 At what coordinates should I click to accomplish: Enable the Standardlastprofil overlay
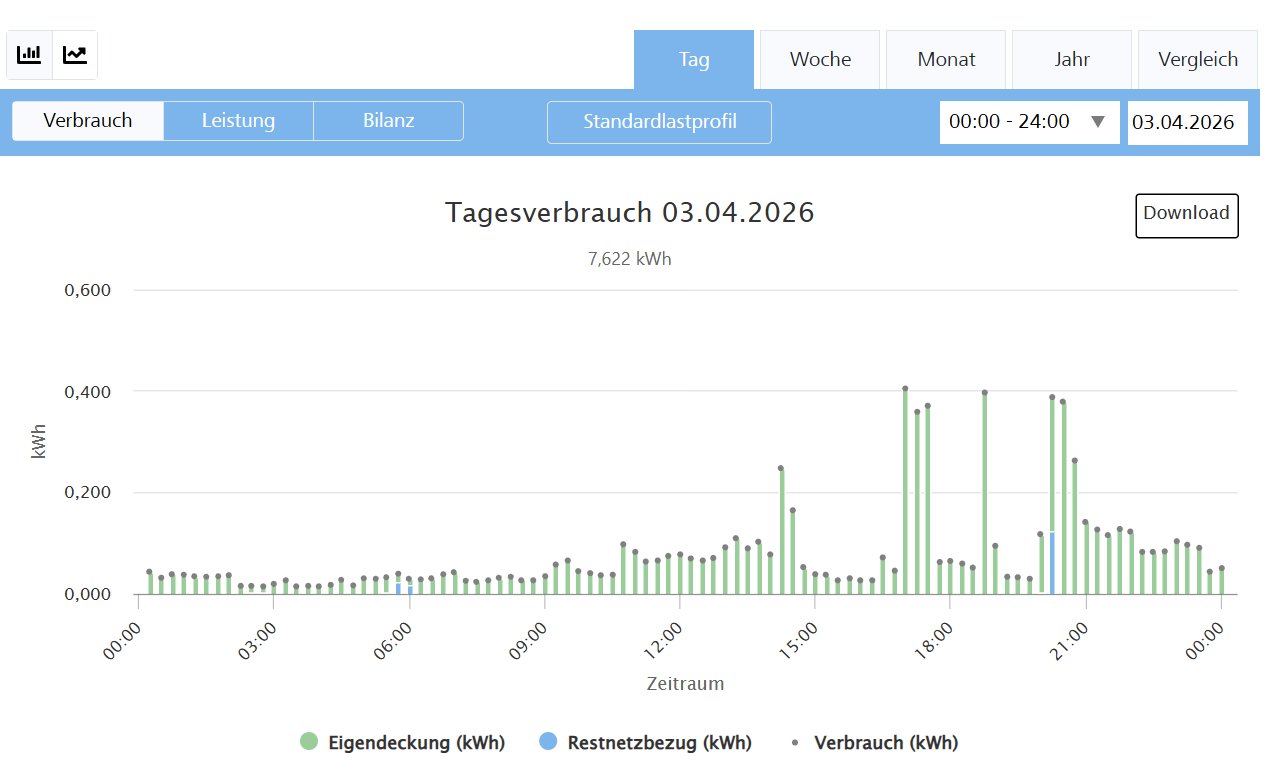pos(660,122)
